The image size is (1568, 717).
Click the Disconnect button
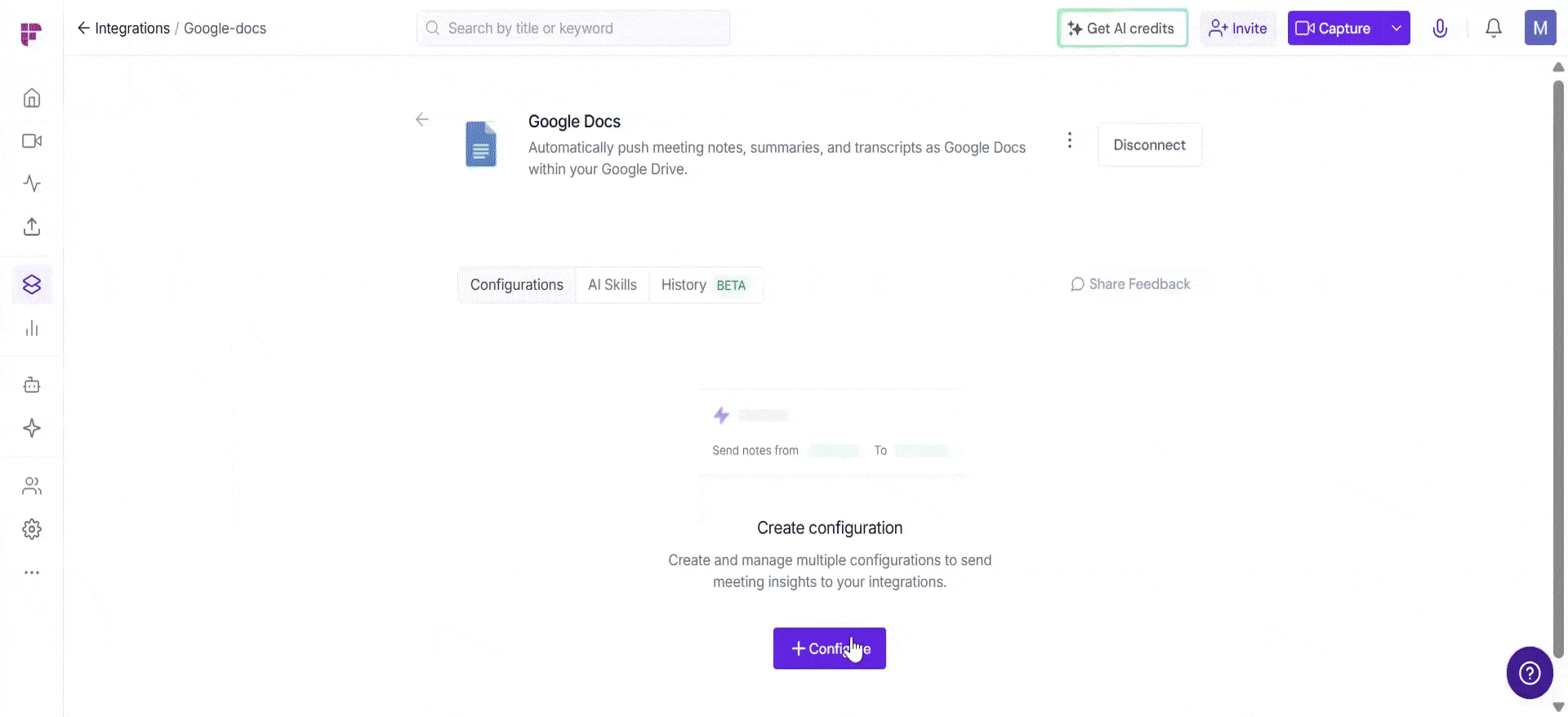point(1149,145)
